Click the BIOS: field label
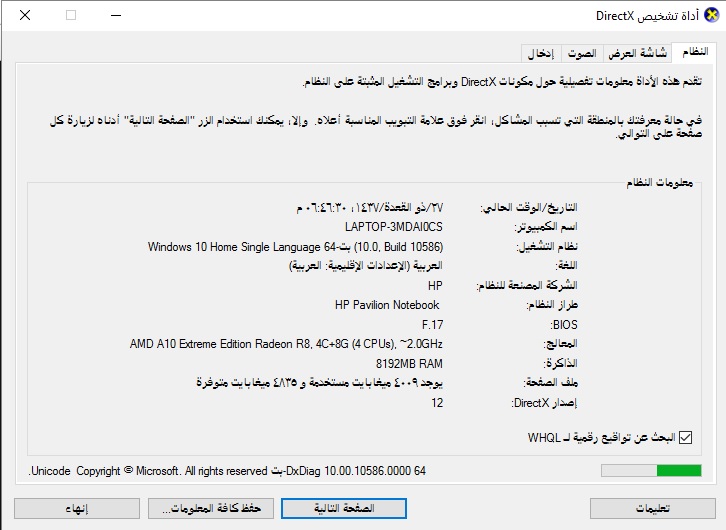Viewport: 726px width, 530px height. [x=564, y=325]
